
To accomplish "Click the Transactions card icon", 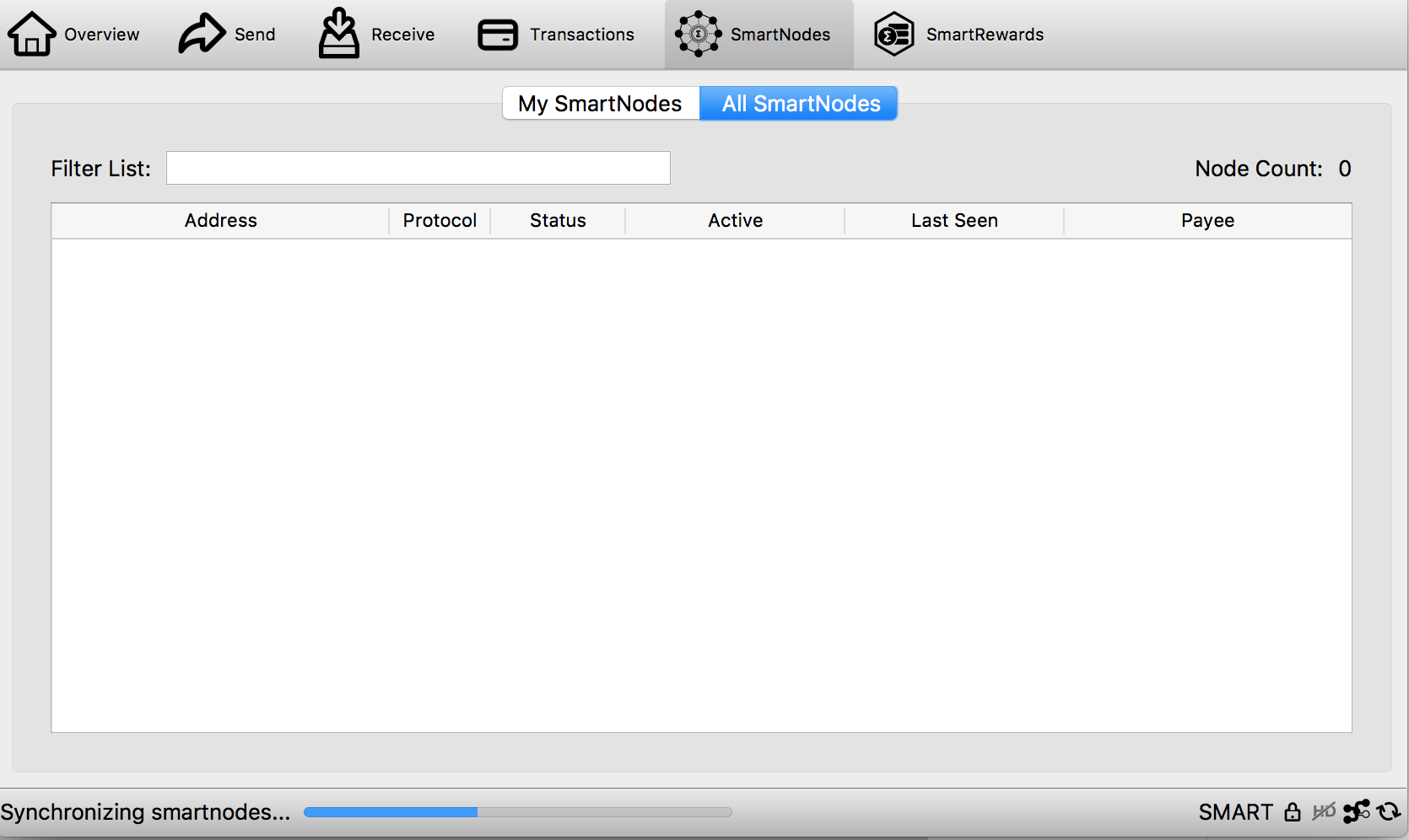I will 498,35.
